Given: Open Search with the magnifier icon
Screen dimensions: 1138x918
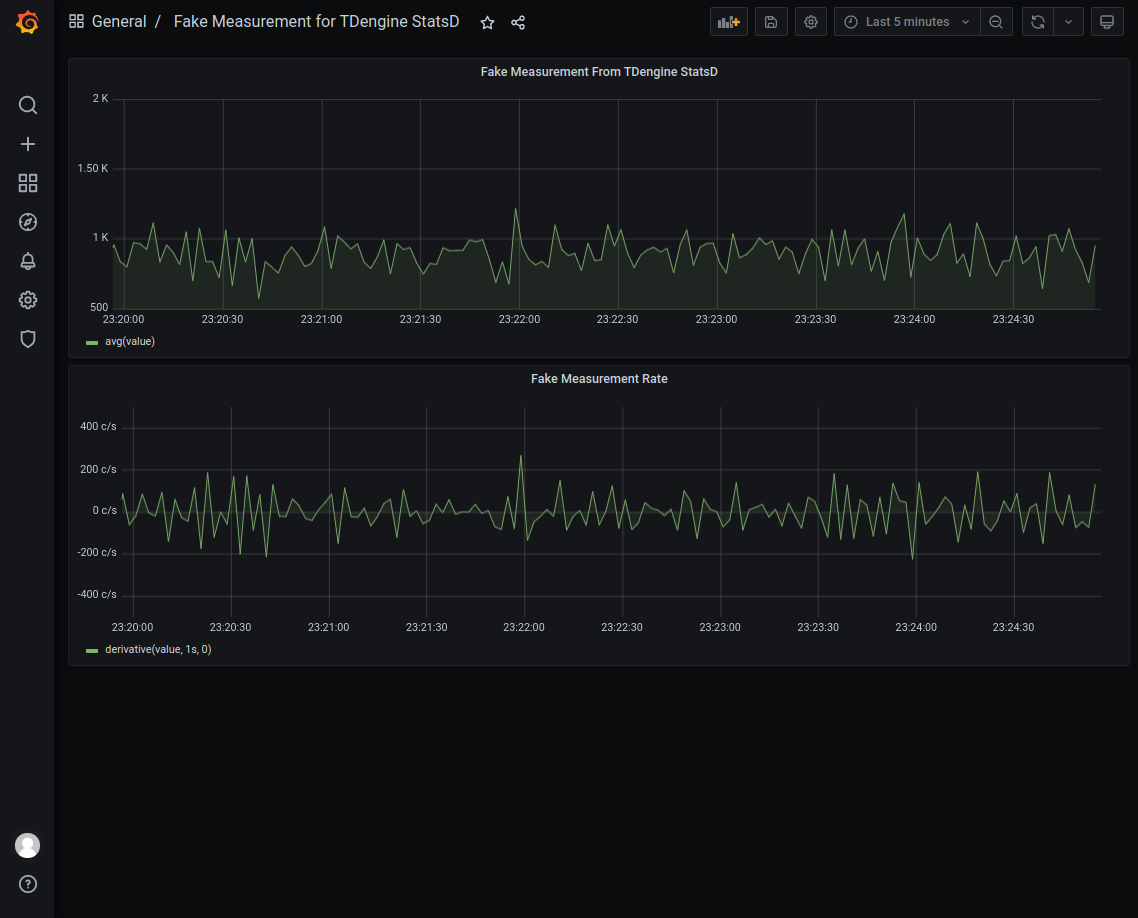Looking at the screenshot, I should (x=27, y=105).
